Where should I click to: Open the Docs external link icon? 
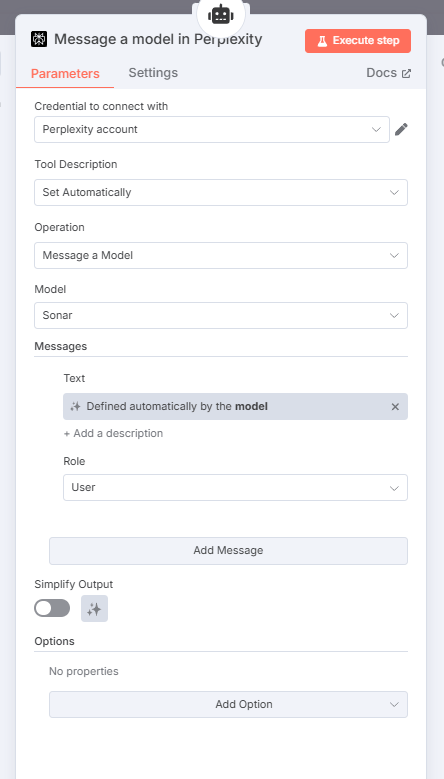click(406, 74)
